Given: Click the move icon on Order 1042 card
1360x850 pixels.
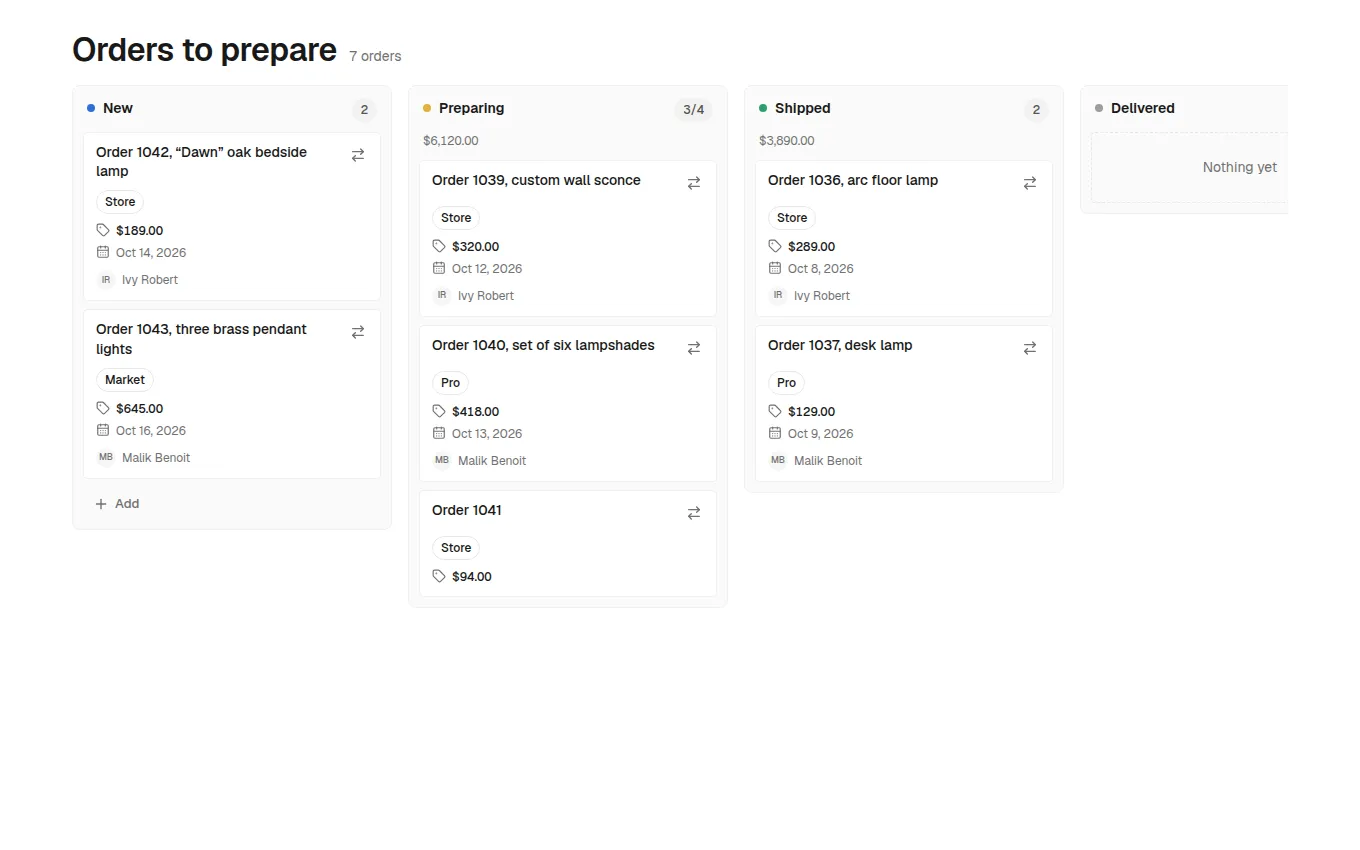Looking at the screenshot, I should (x=358, y=155).
